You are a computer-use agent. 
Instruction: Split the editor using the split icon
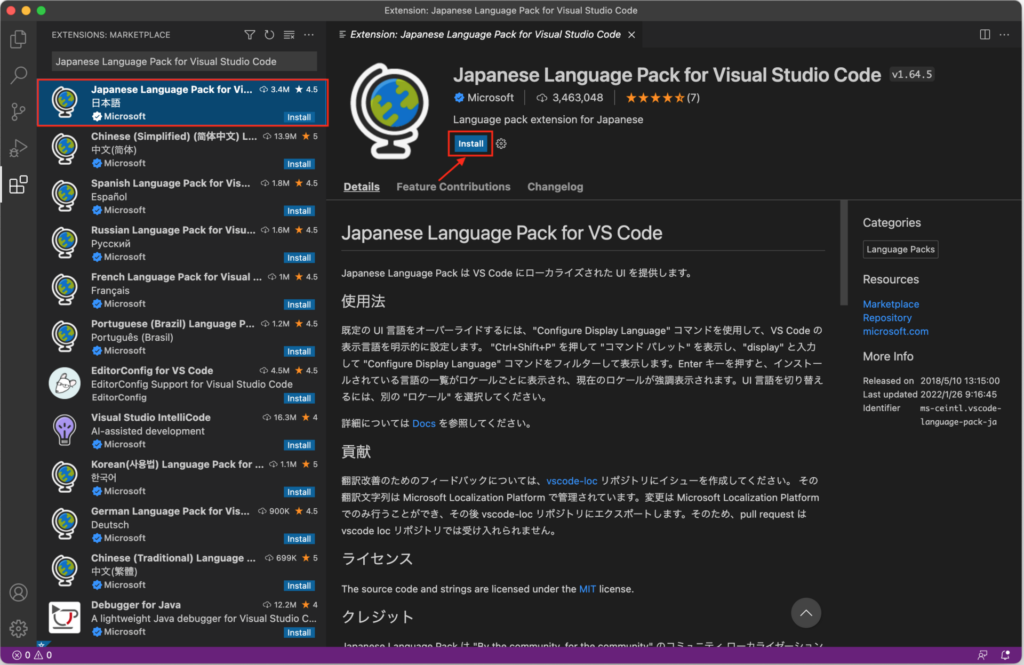coord(983,33)
